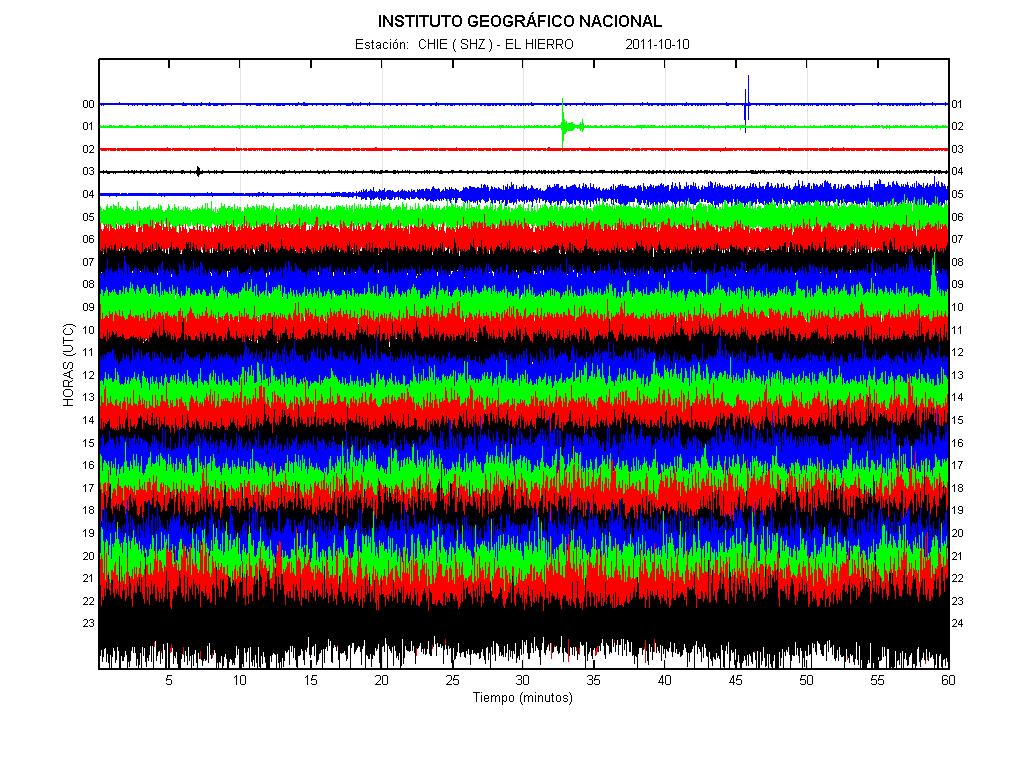Click the title INSTITUTO GEOGRÁFICO NACIONAL
1025x768 pixels.
tap(520, 22)
